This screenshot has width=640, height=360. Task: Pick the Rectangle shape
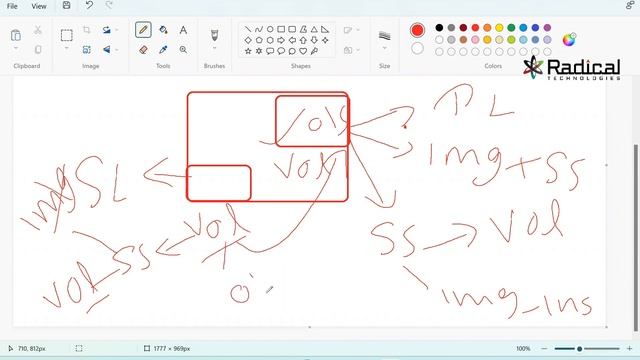[281, 29]
